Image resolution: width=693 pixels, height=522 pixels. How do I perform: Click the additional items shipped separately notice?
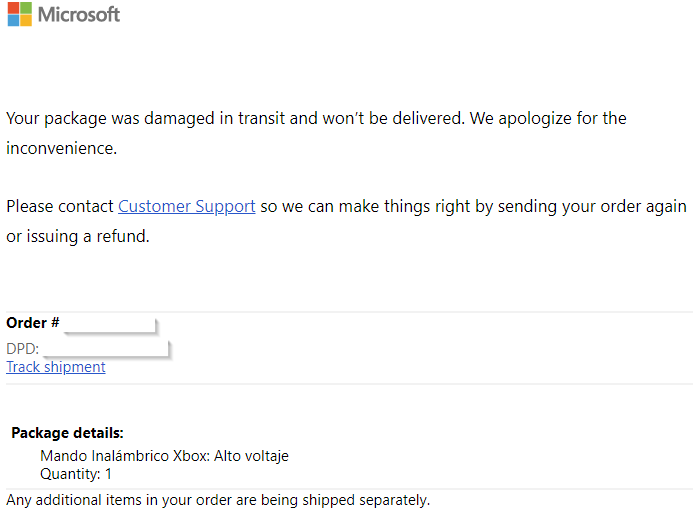click(x=218, y=500)
